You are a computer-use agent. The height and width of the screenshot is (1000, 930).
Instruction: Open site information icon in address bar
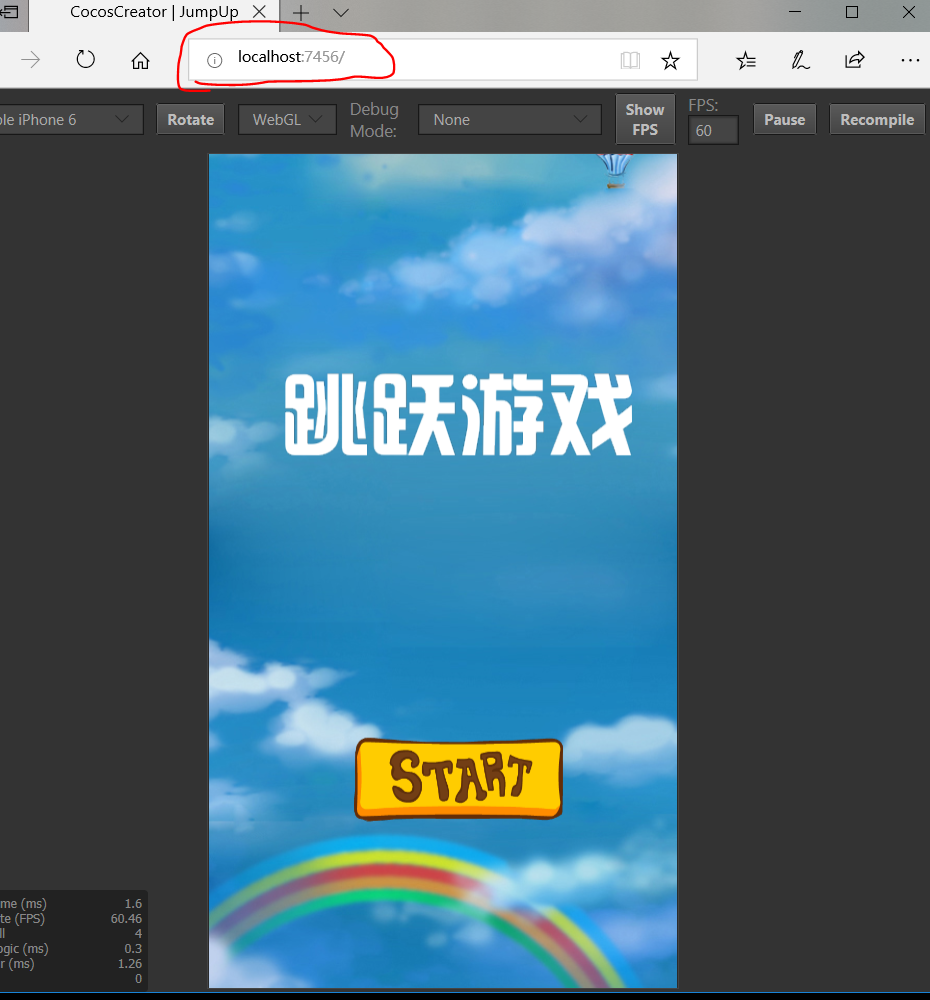pyautogui.click(x=214, y=61)
